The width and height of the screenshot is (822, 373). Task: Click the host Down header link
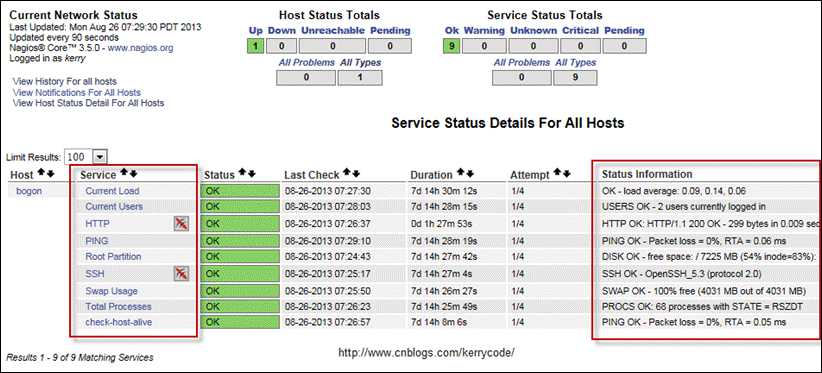click(x=282, y=30)
